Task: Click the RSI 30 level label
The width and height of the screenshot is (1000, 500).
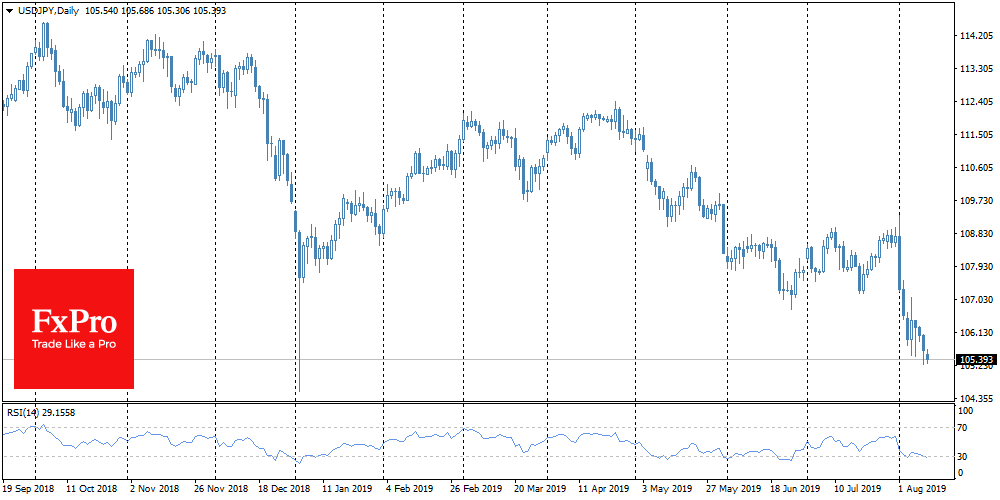Action: (963, 457)
